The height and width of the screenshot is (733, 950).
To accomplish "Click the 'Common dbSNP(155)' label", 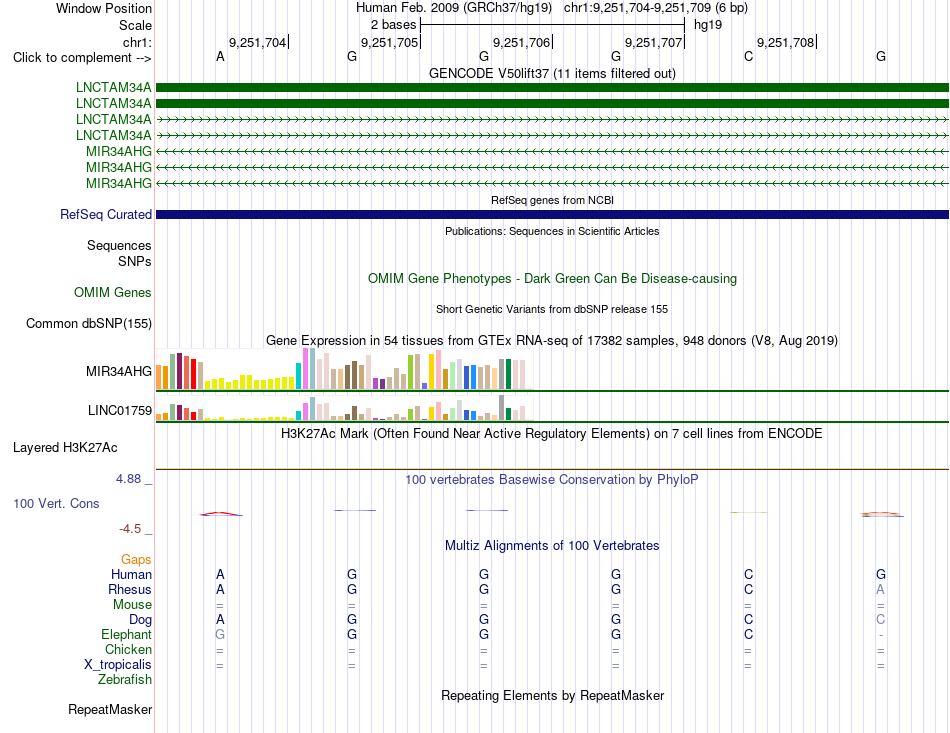I will pos(89,323).
